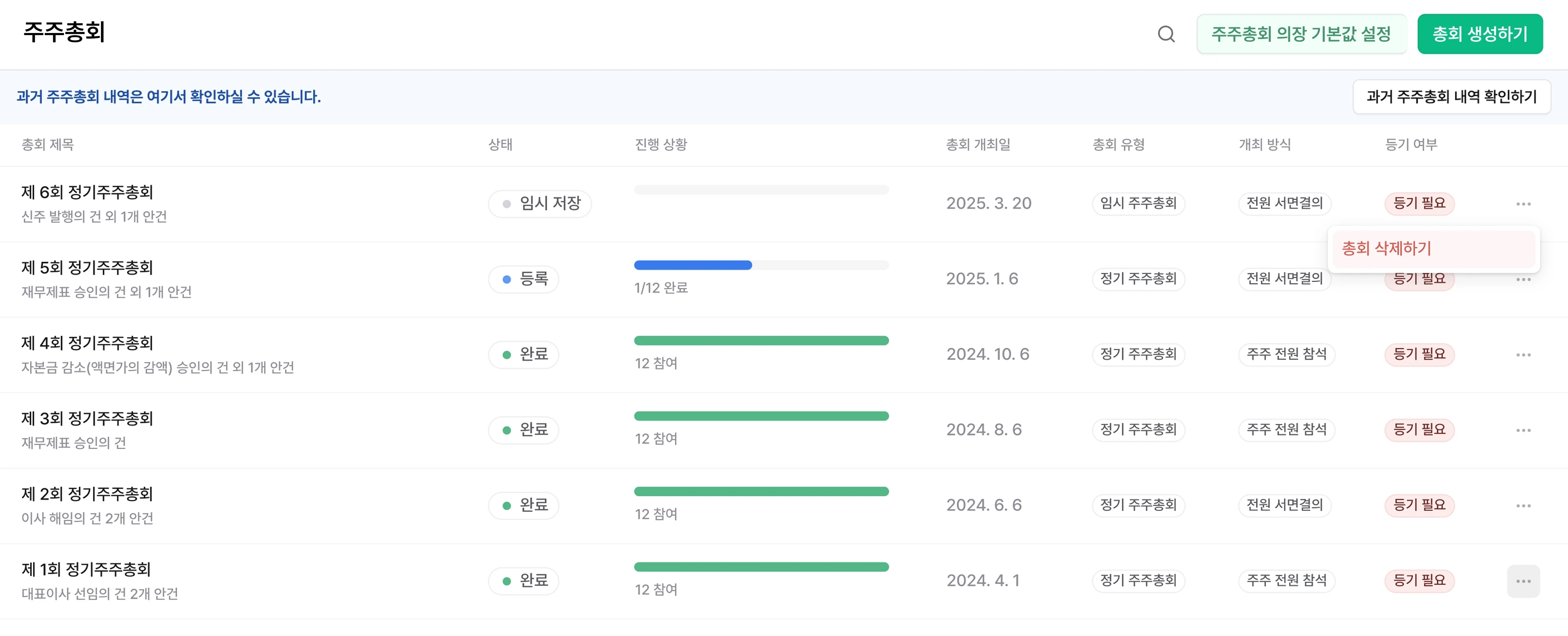Viewport: 1568px width, 636px height.
Task: Open the options menu for 제 3회 정기주주총회
Action: coord(1524,430)
